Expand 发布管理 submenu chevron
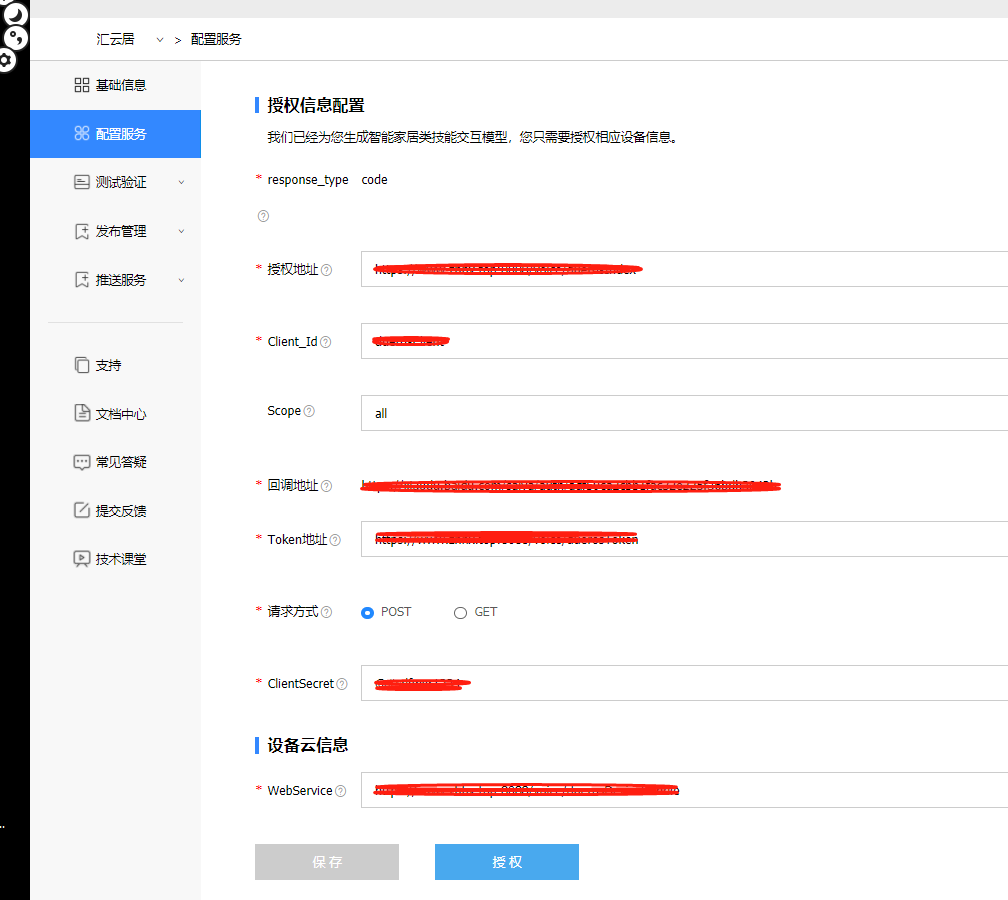Image resolution: width=1008 pixels, height=900 pixels. (x=181, y=231)
